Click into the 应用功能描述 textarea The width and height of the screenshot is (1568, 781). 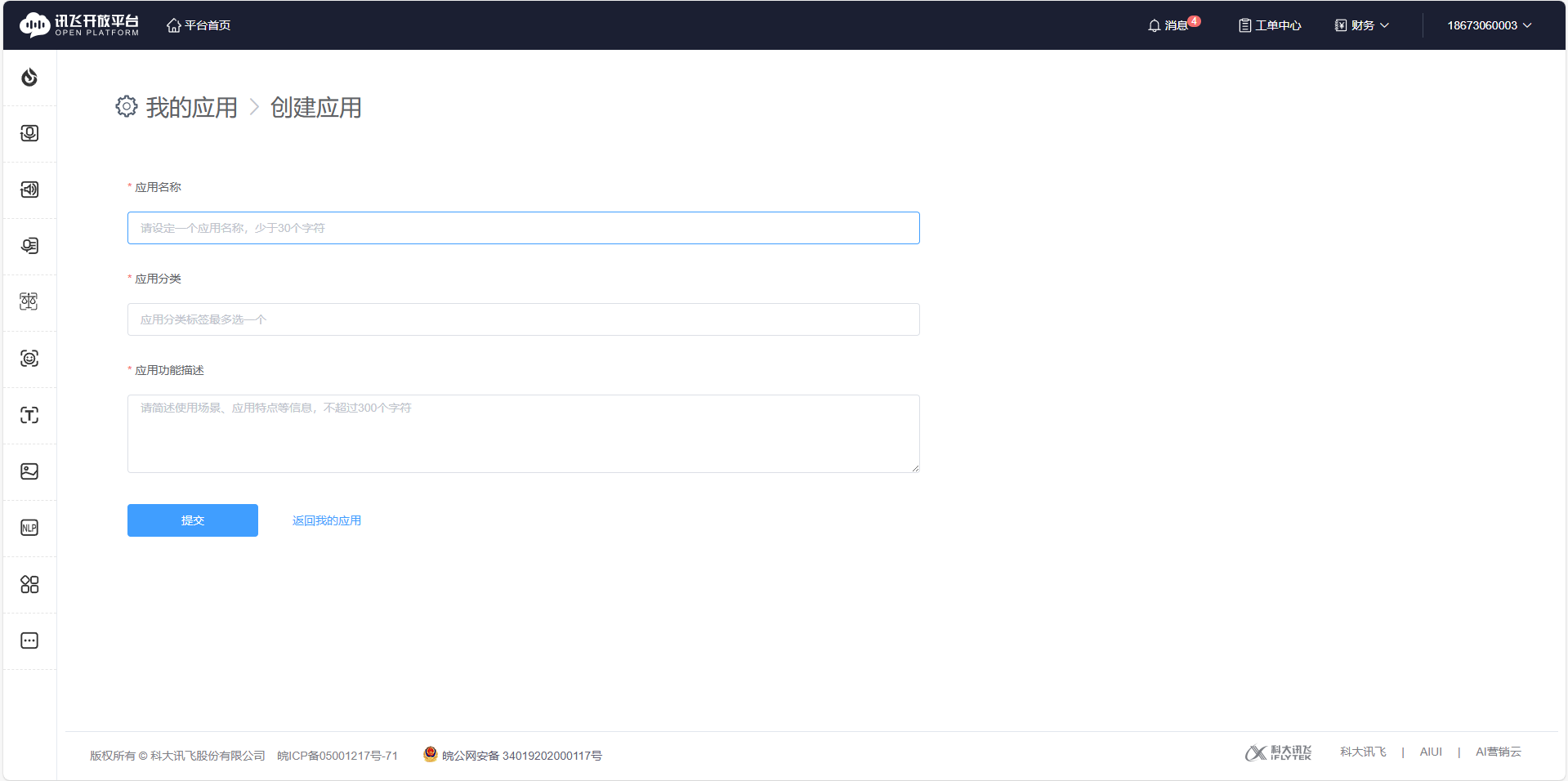click(x=523, y=434)
